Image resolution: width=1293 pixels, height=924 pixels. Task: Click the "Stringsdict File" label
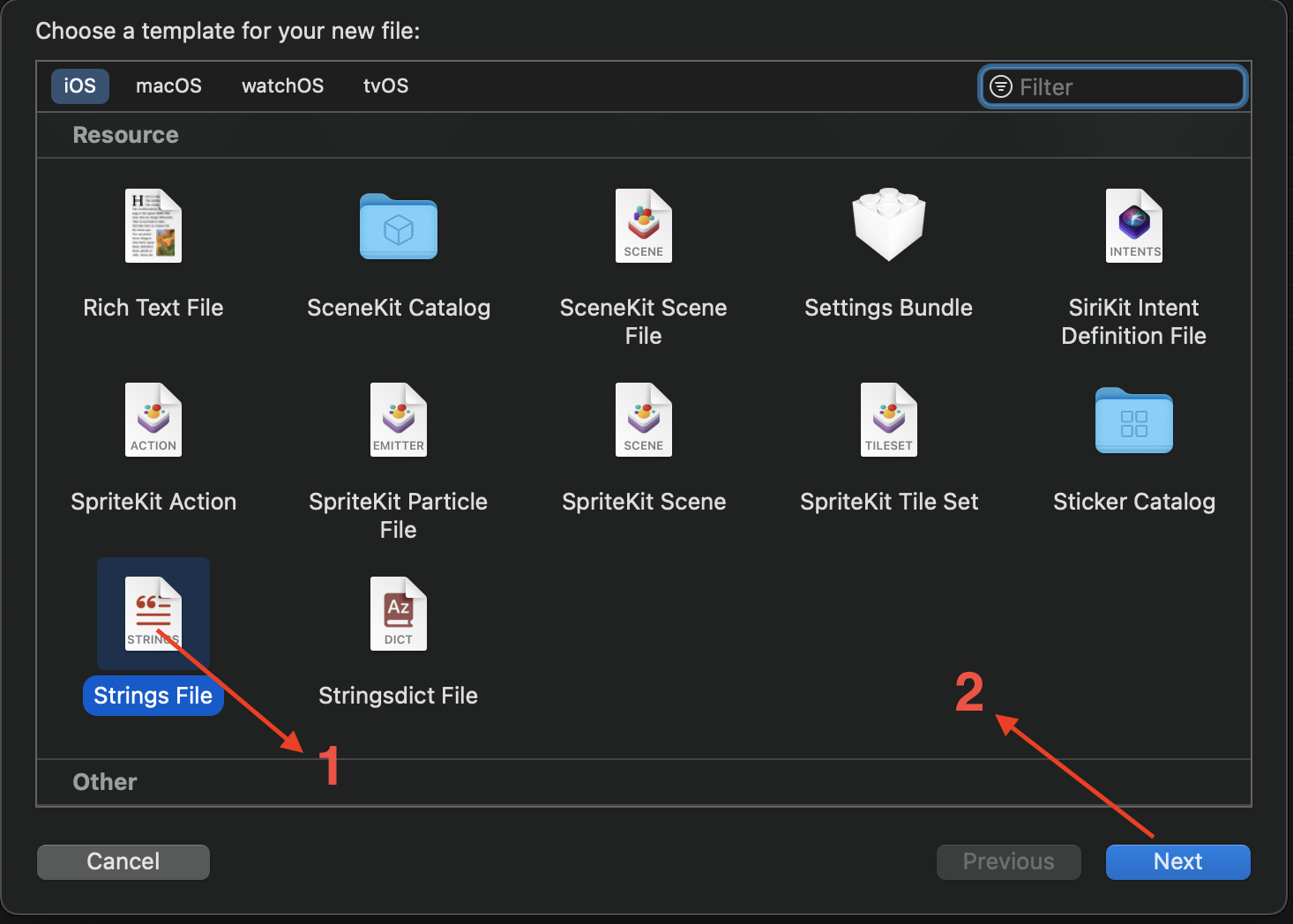tap(399, 696)
